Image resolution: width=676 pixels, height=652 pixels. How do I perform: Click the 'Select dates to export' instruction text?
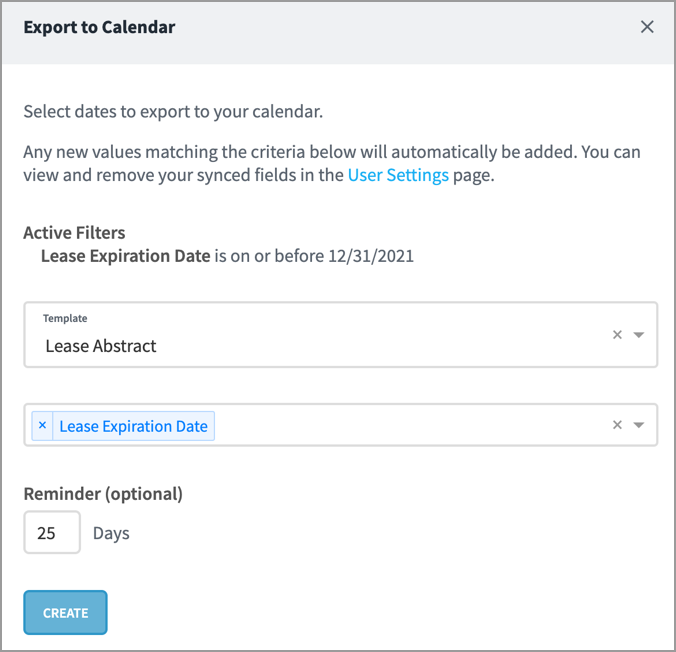click(173, 111)
